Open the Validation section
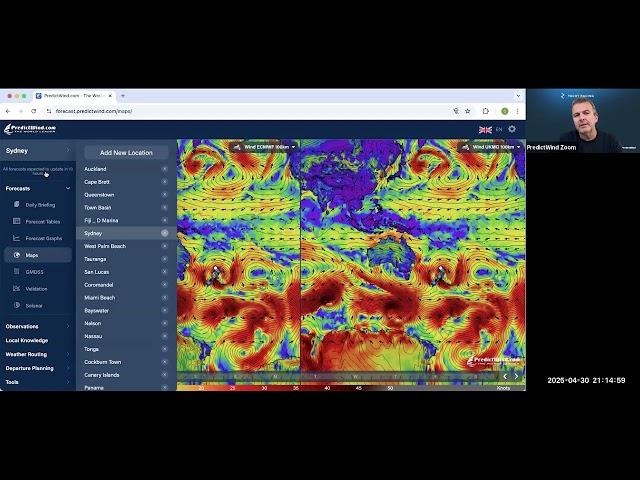The image size is (640, 480). 36,289
